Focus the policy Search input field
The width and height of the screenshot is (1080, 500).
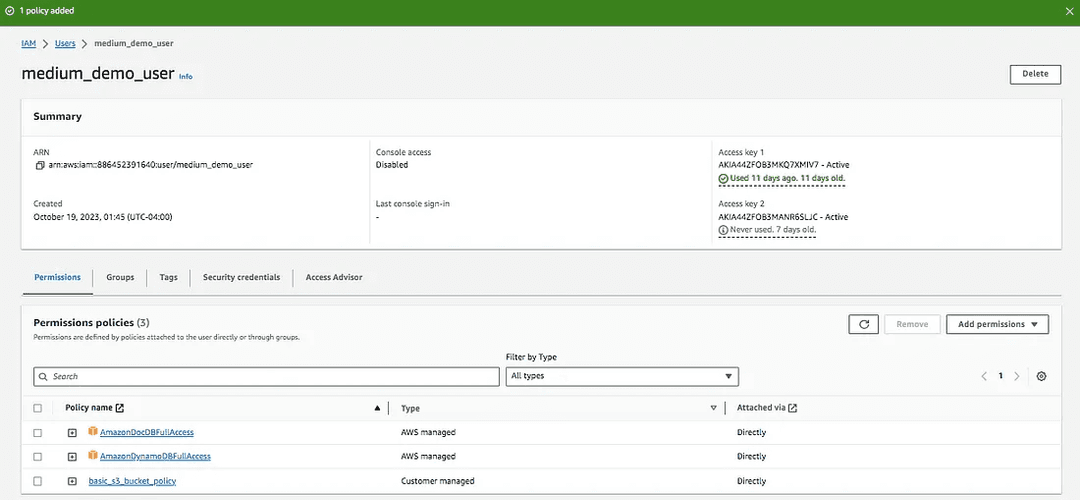tap(266, 377)
